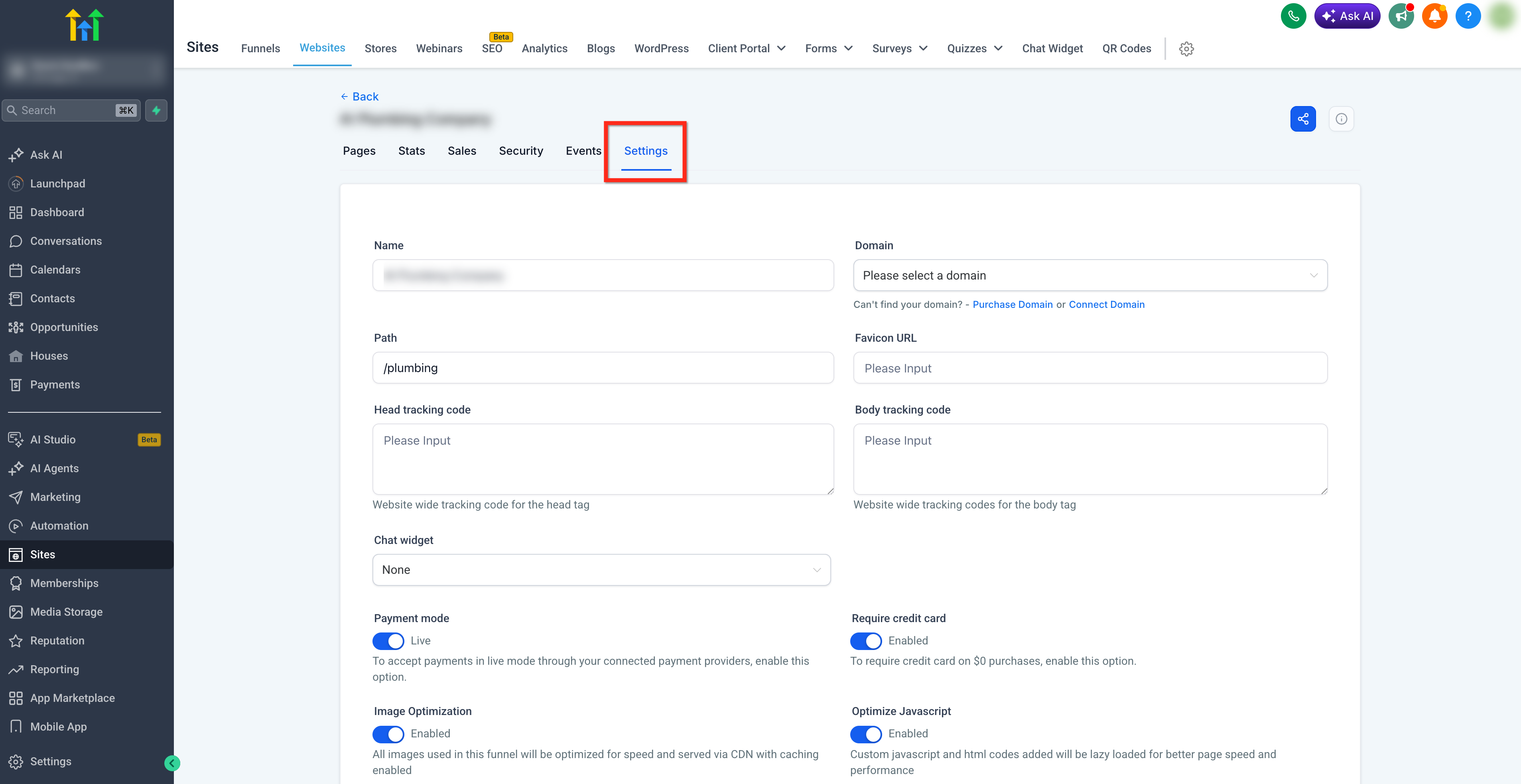
Task: Disable the Require credit card toggle
Action: [866, 640]
